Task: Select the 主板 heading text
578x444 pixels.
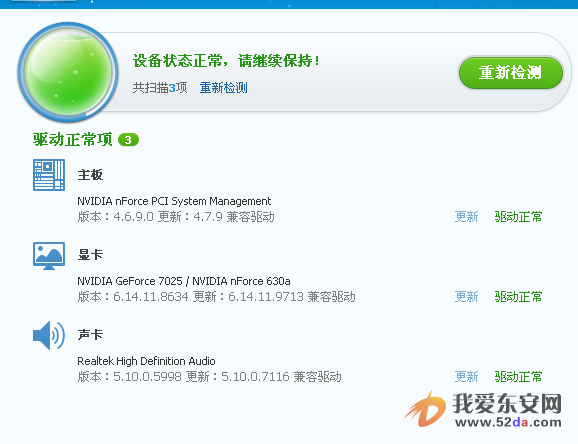Action: 90,175
